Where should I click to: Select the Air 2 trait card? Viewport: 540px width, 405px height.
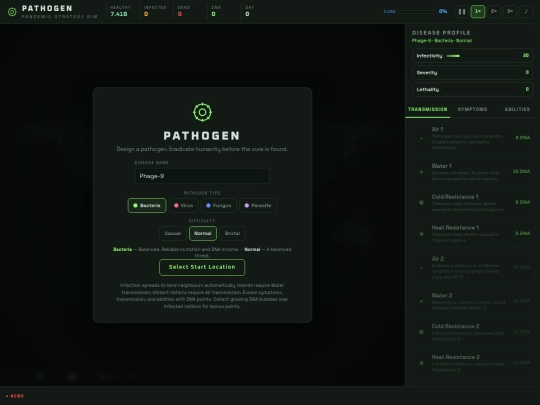click(472, 268)
